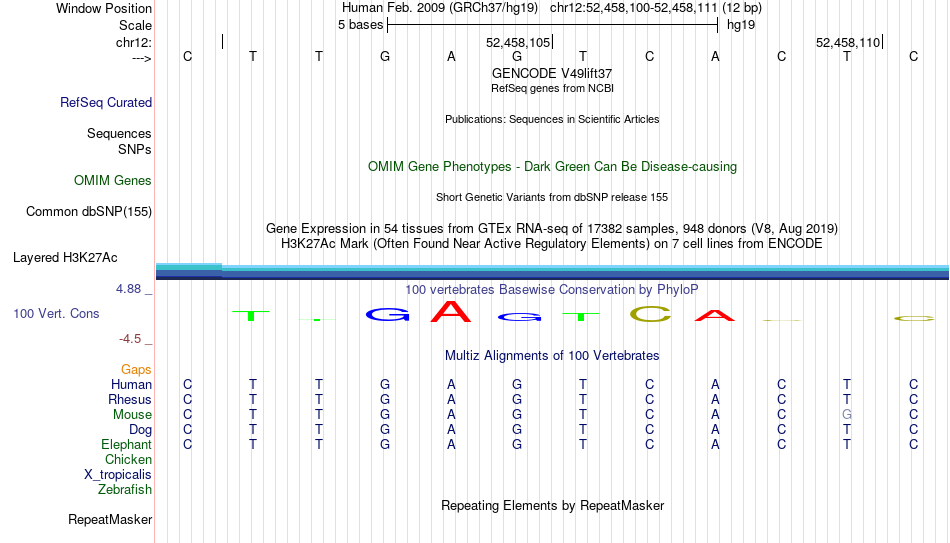
Task: Click the chr12: ruler label
Action: pyautogui.click(x=134, y=42)
